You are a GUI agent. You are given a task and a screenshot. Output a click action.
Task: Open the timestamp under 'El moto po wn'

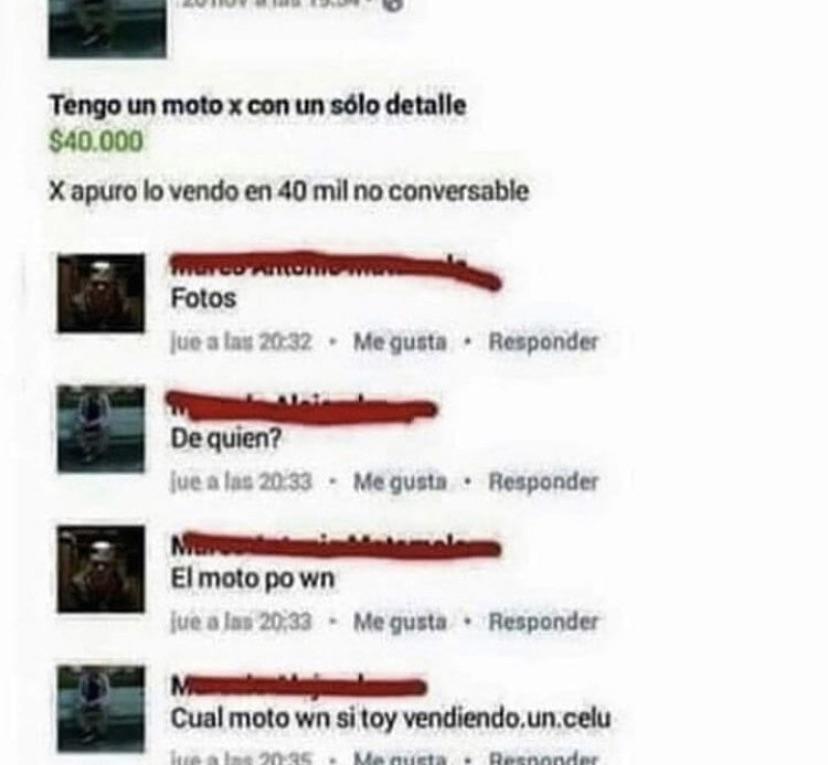(x=241, y=621)
